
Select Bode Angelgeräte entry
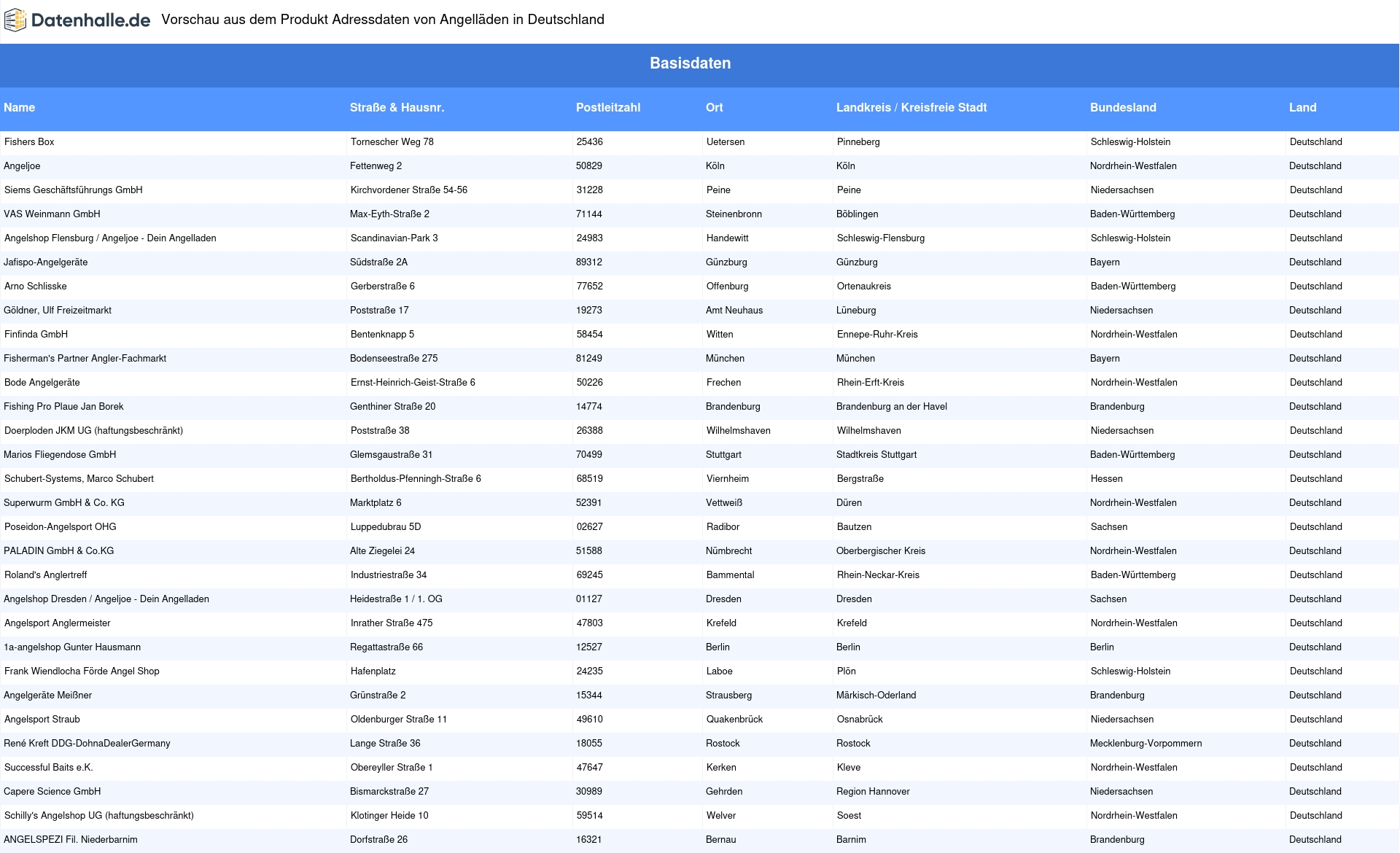click(x=42, y=383)
